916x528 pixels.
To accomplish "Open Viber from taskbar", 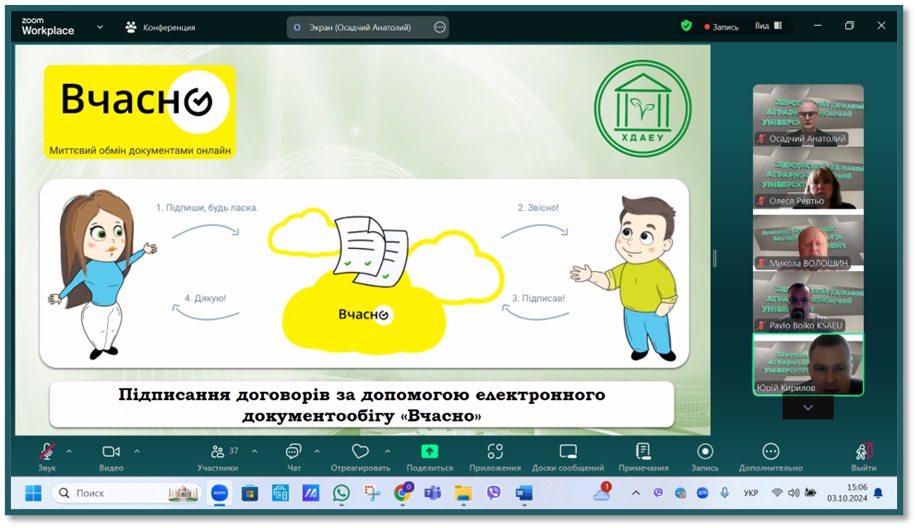I will point(494,494).
